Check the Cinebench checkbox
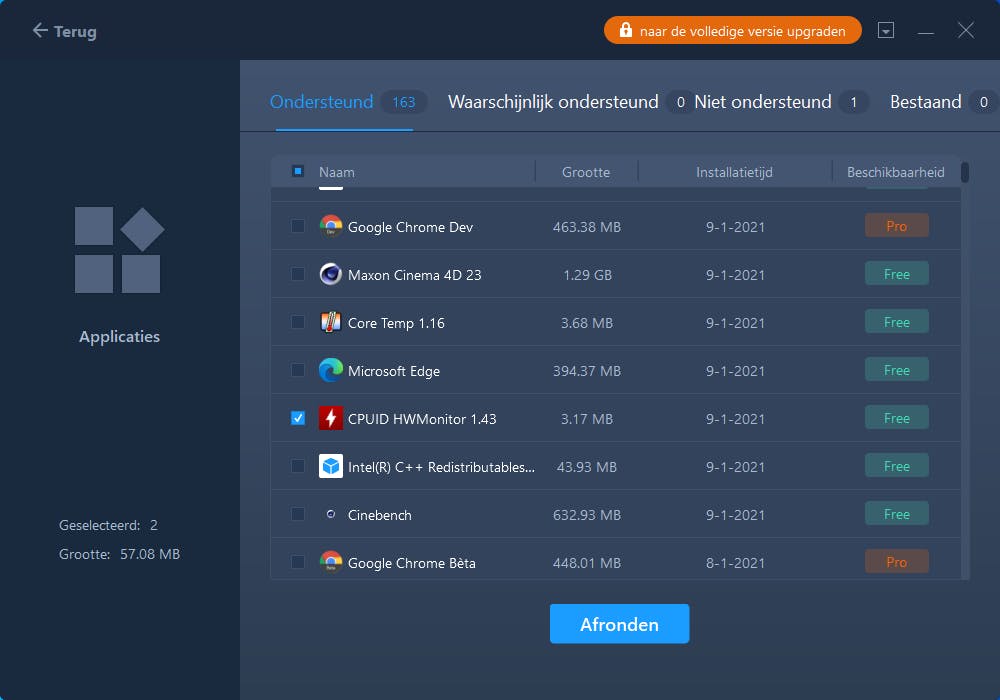 [x=298, y=514]
